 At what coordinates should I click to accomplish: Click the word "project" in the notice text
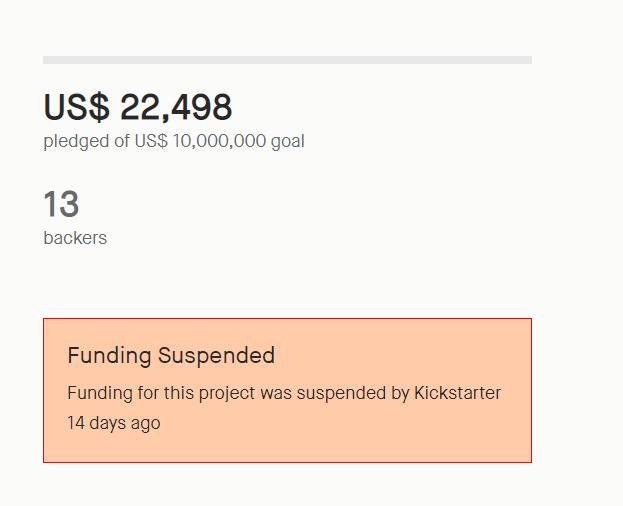[x=226, y=393]
